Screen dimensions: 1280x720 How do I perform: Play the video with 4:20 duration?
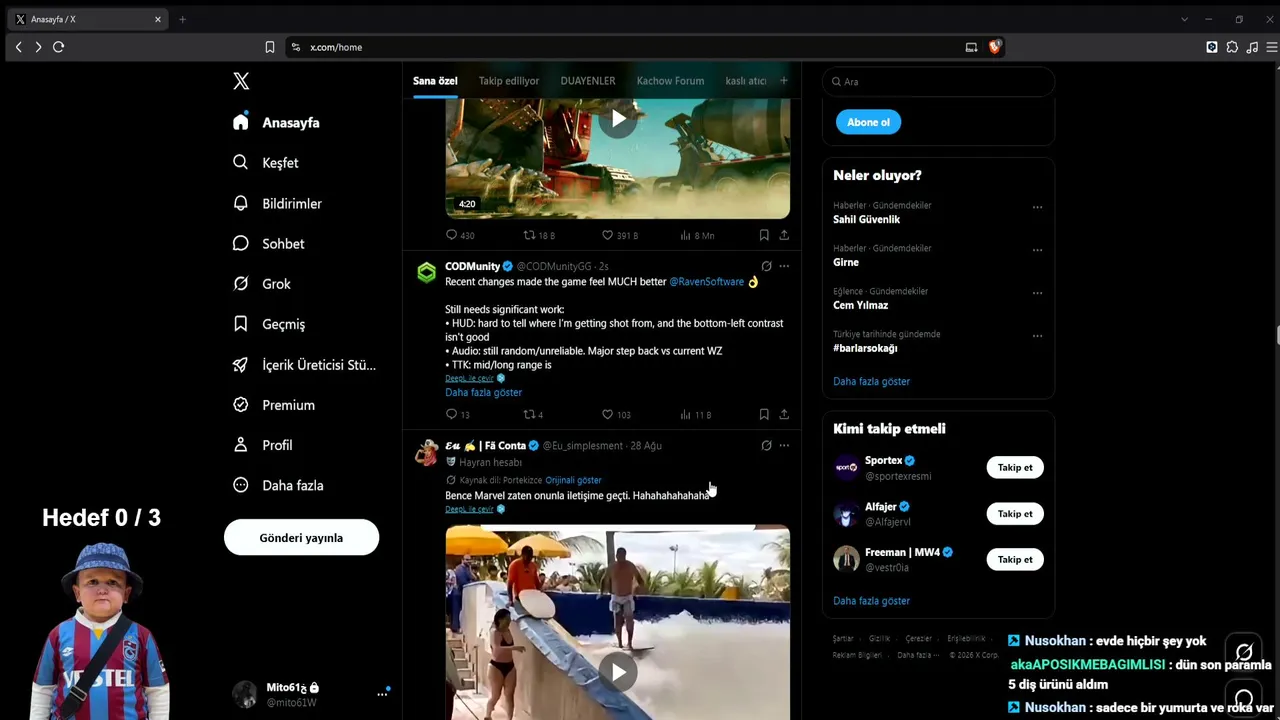click(618, 119)
